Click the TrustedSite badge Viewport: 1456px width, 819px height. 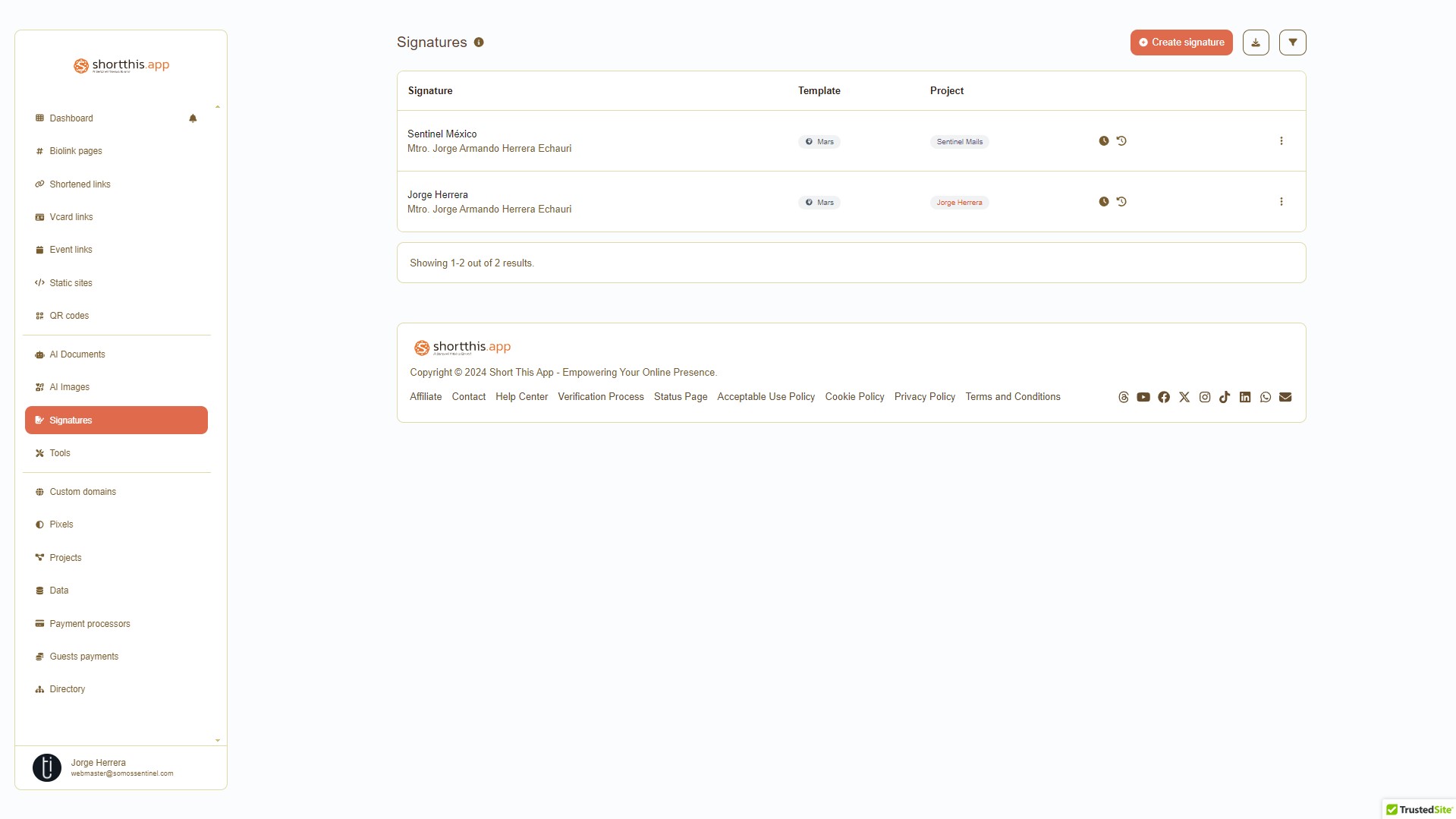[1419, 810]
